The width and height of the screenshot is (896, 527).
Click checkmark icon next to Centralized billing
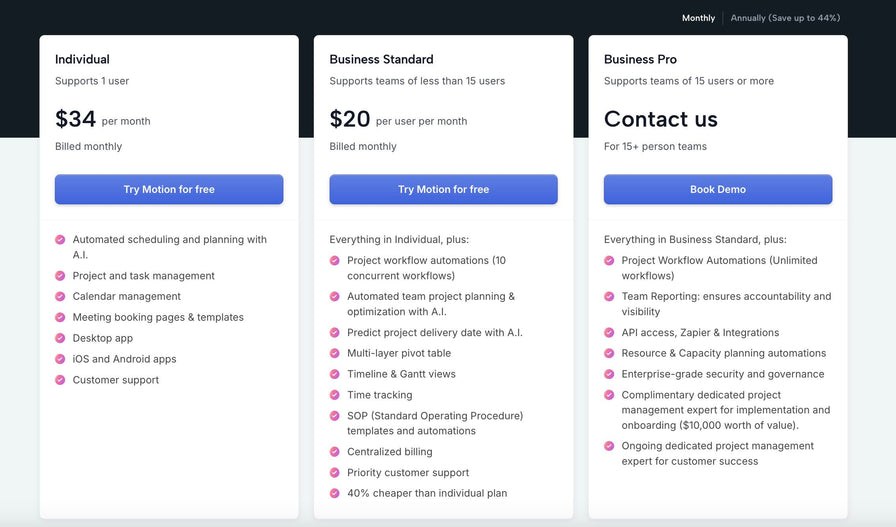(335, 452)
